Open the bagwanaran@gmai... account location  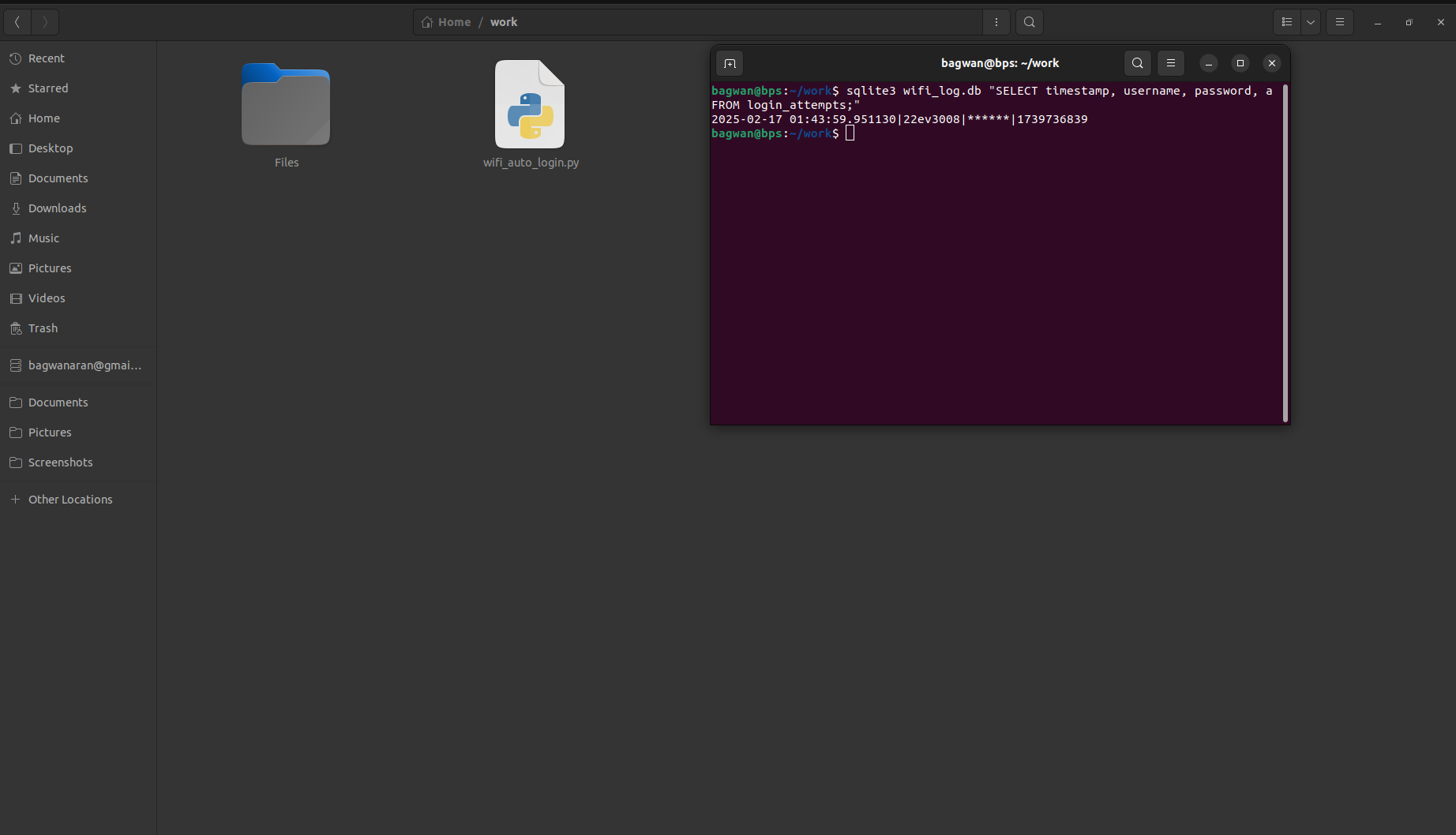pos(78,365)
